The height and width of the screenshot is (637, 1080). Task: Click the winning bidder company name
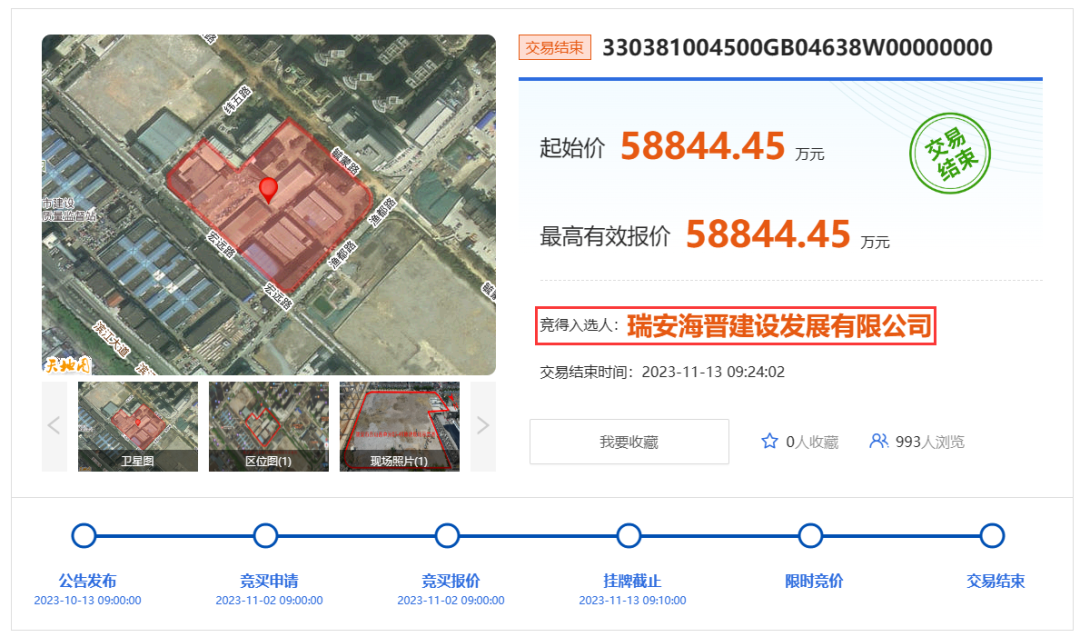coord(779,326)
